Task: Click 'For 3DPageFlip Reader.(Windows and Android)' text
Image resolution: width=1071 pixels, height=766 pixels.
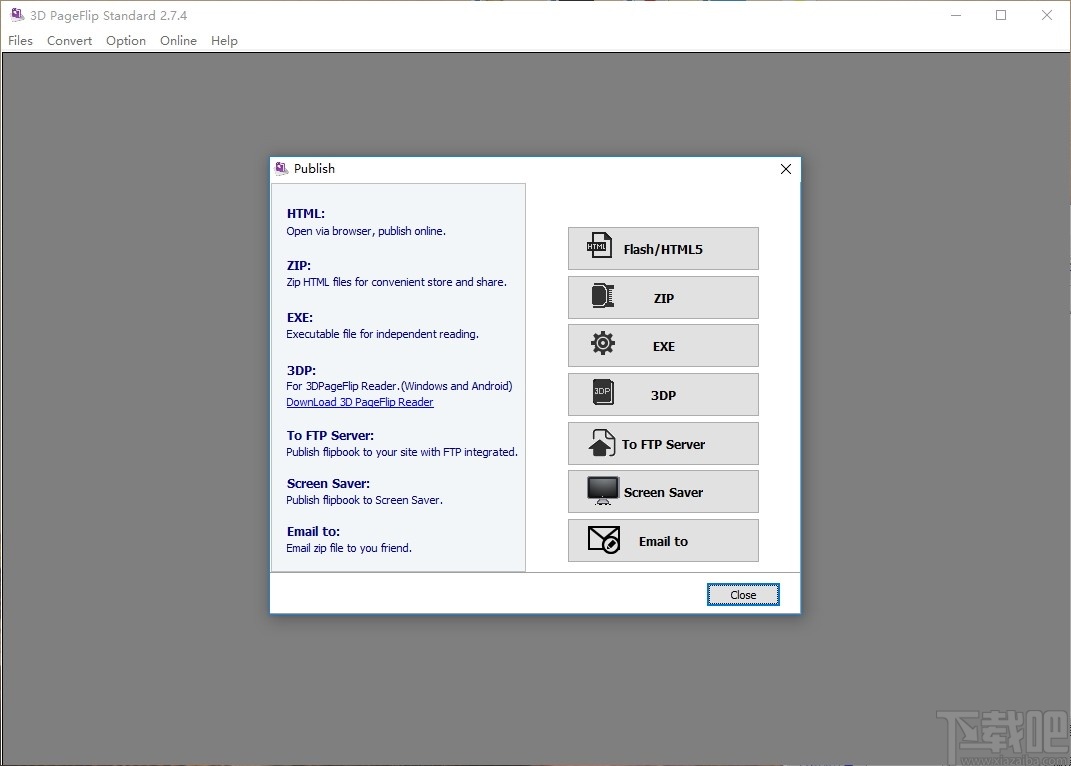Action: coord(399,385)
